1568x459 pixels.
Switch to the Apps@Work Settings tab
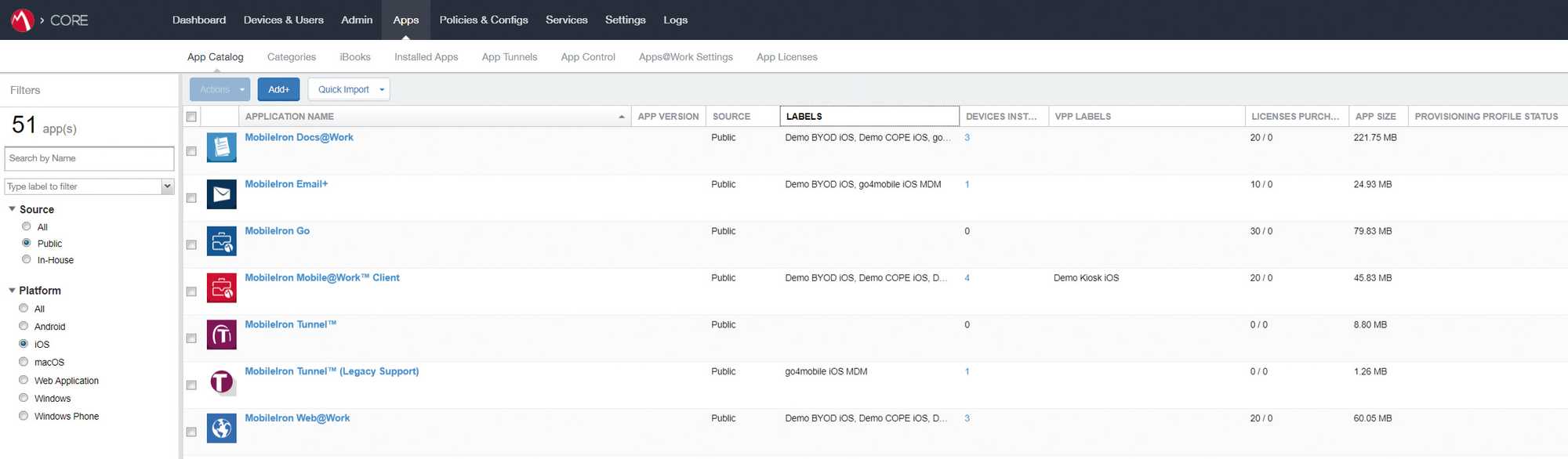click(x=686, y=57)
